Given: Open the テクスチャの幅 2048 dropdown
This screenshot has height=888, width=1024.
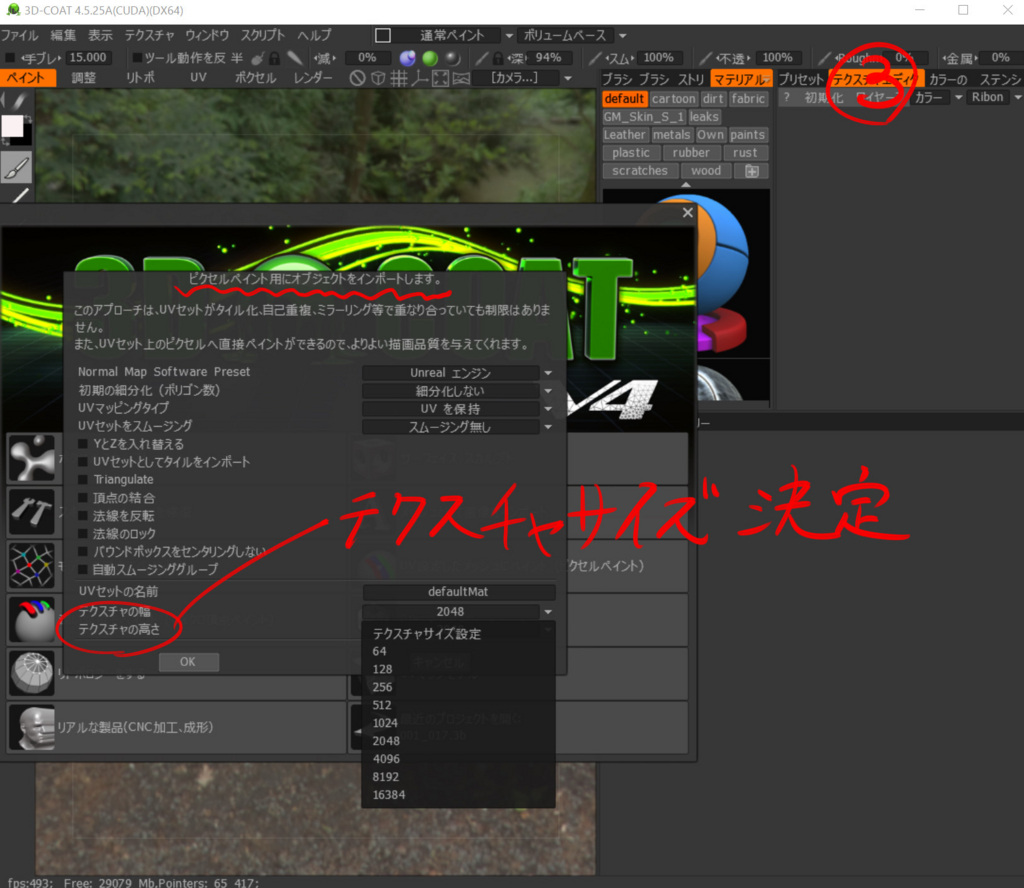Looking at the screenshot, I should click(x=458, y=612).
